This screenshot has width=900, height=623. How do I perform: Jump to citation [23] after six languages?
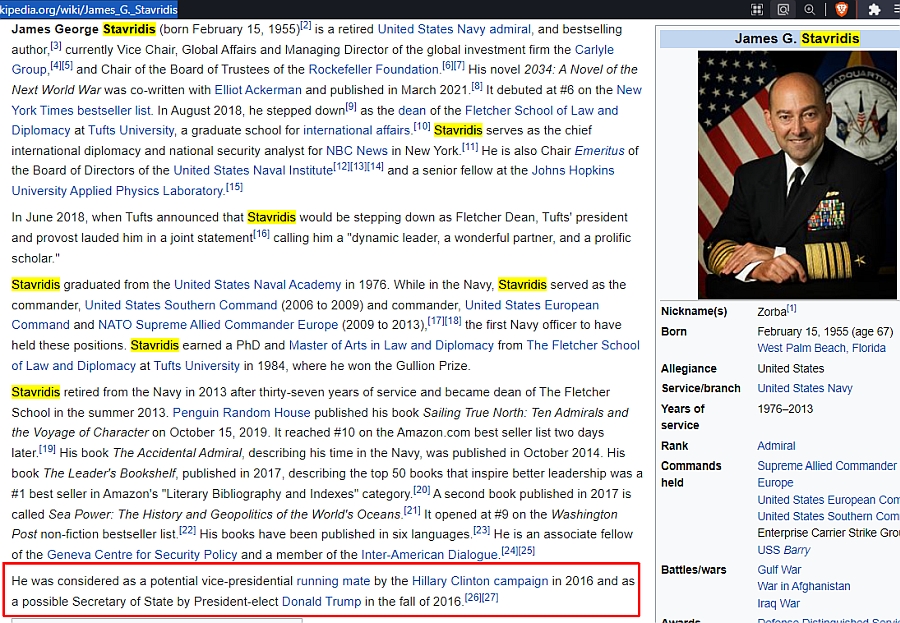[x=482, y=531]
